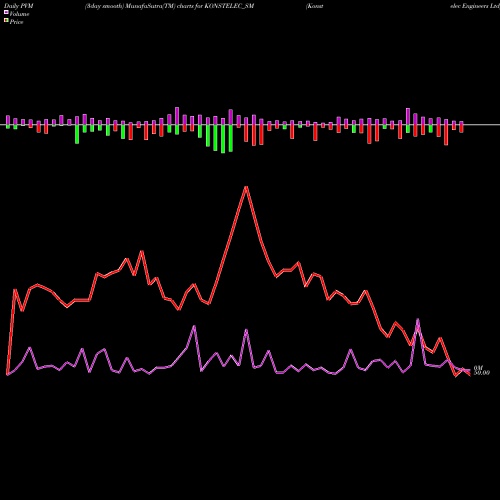Click the Volume legend color swatch
This screenshot has height=500, width=500.
(x=6, y=12)
